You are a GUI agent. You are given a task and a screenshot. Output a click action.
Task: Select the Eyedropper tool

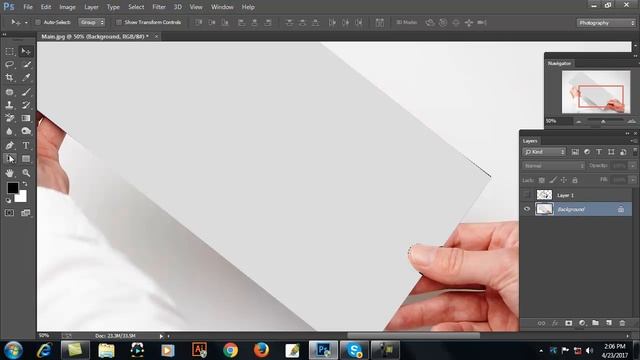tap(26, 78)
